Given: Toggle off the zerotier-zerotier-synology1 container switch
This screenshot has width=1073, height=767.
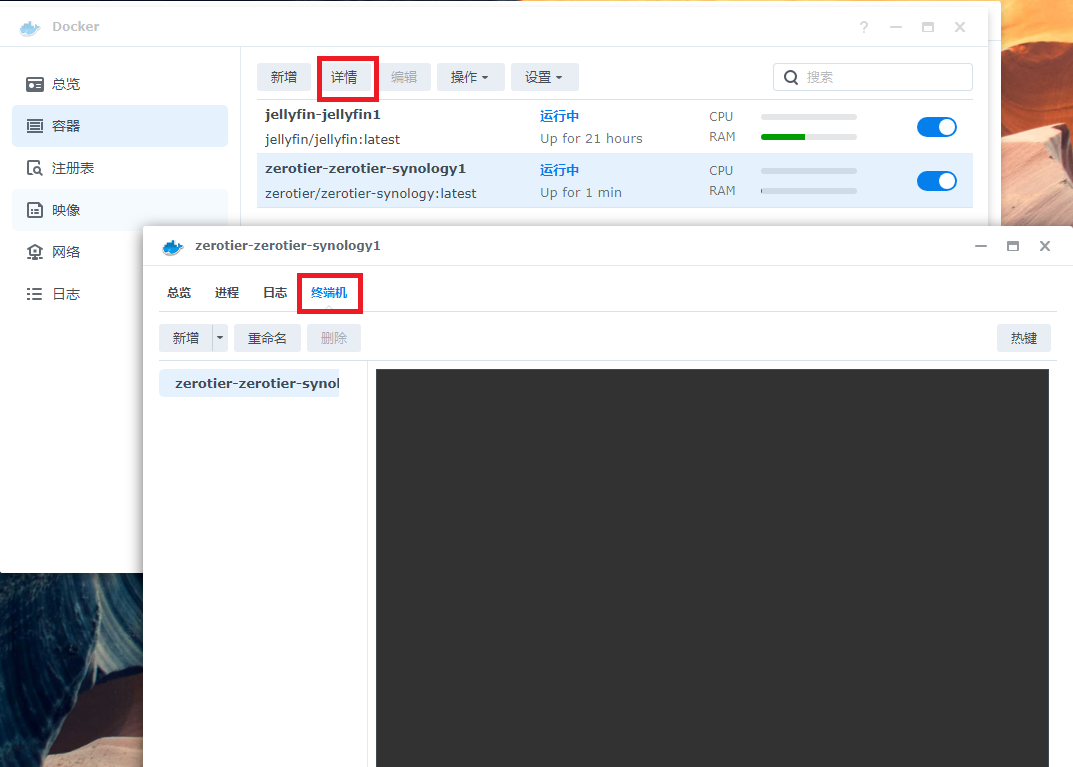Looking at the screenshot, I should (936, 181).
